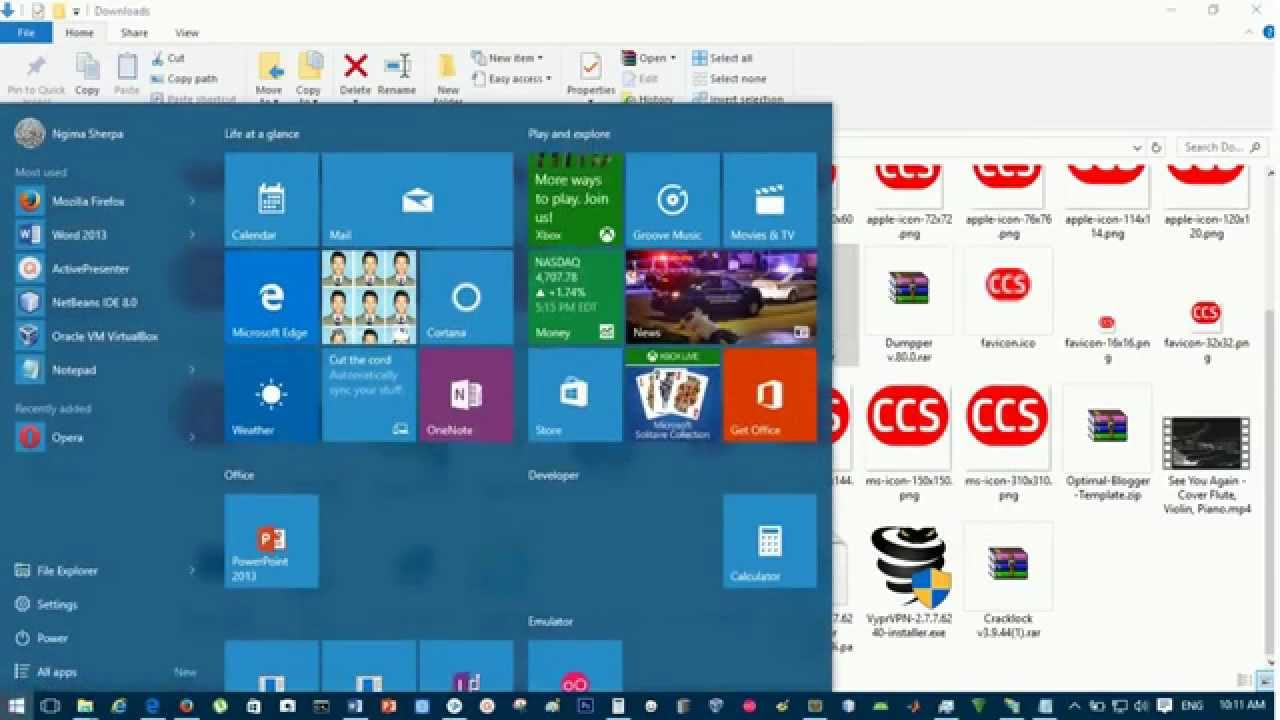1280x720 pixels.
Task: Click Ngima Sherpa user account
Action: click(68, 134)
